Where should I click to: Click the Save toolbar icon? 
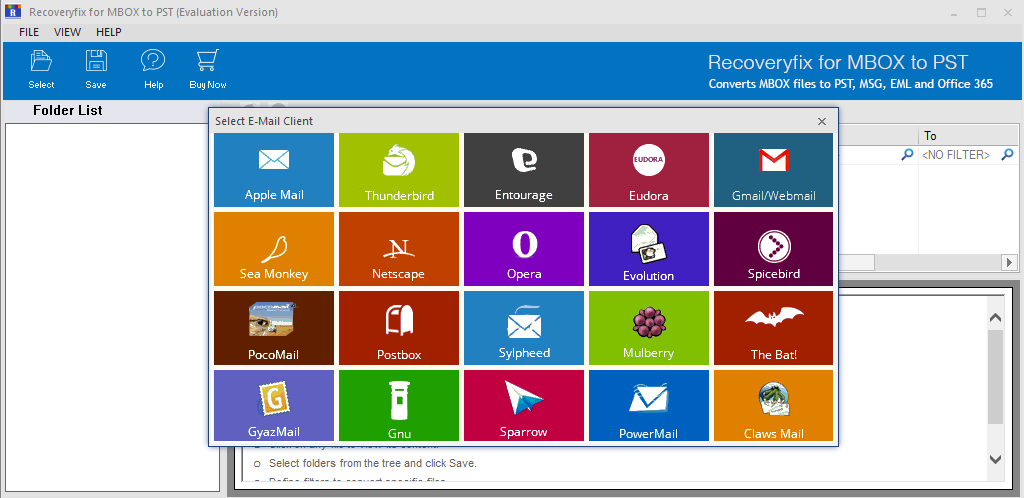pos(96,69)
